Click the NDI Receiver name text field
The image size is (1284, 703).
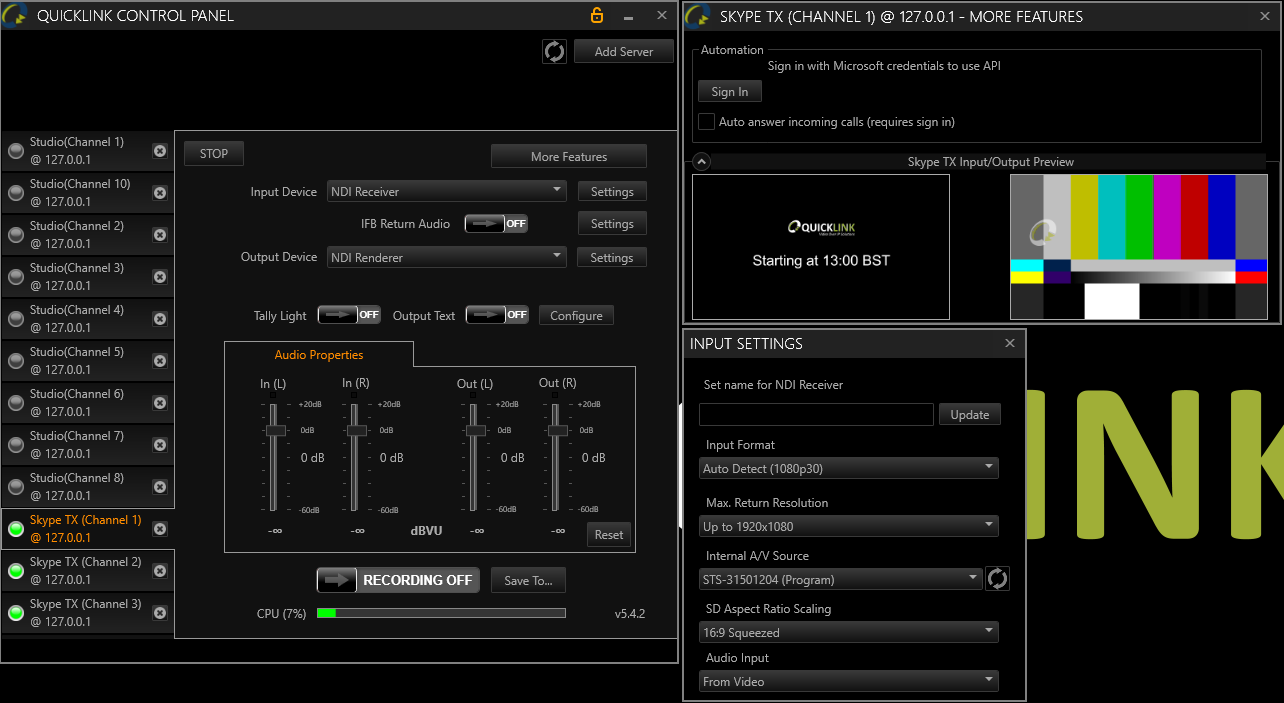tap(816, 414)
